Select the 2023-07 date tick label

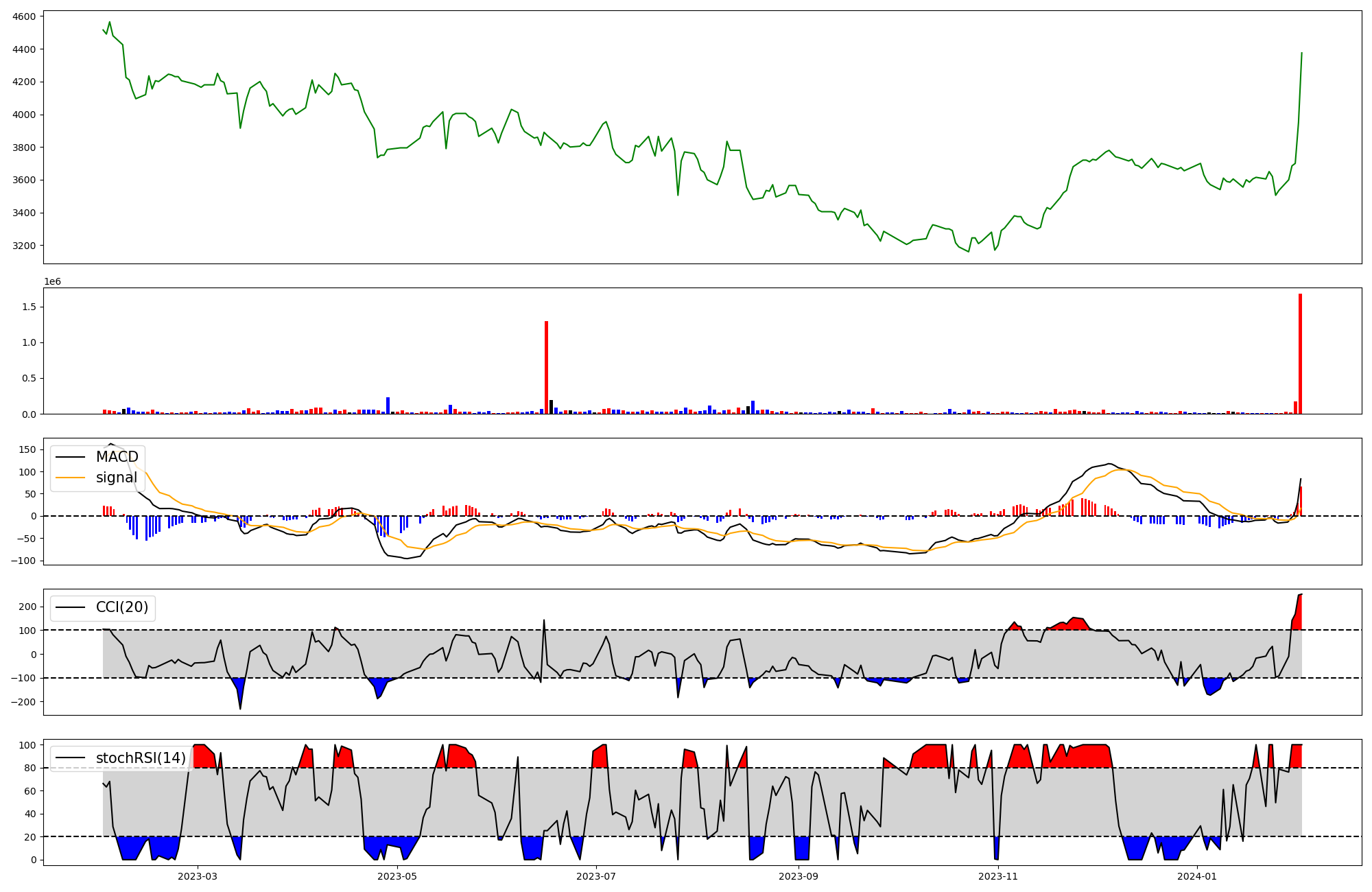[596, 876]
